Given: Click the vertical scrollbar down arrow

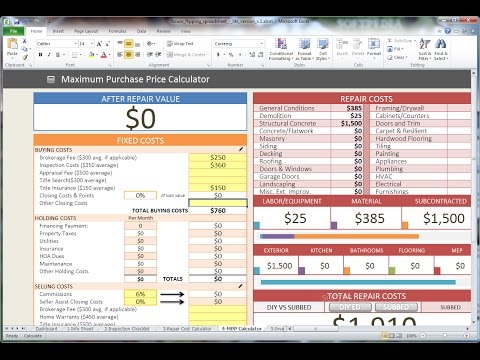Looking at the screenshot, I should (474, 322).
